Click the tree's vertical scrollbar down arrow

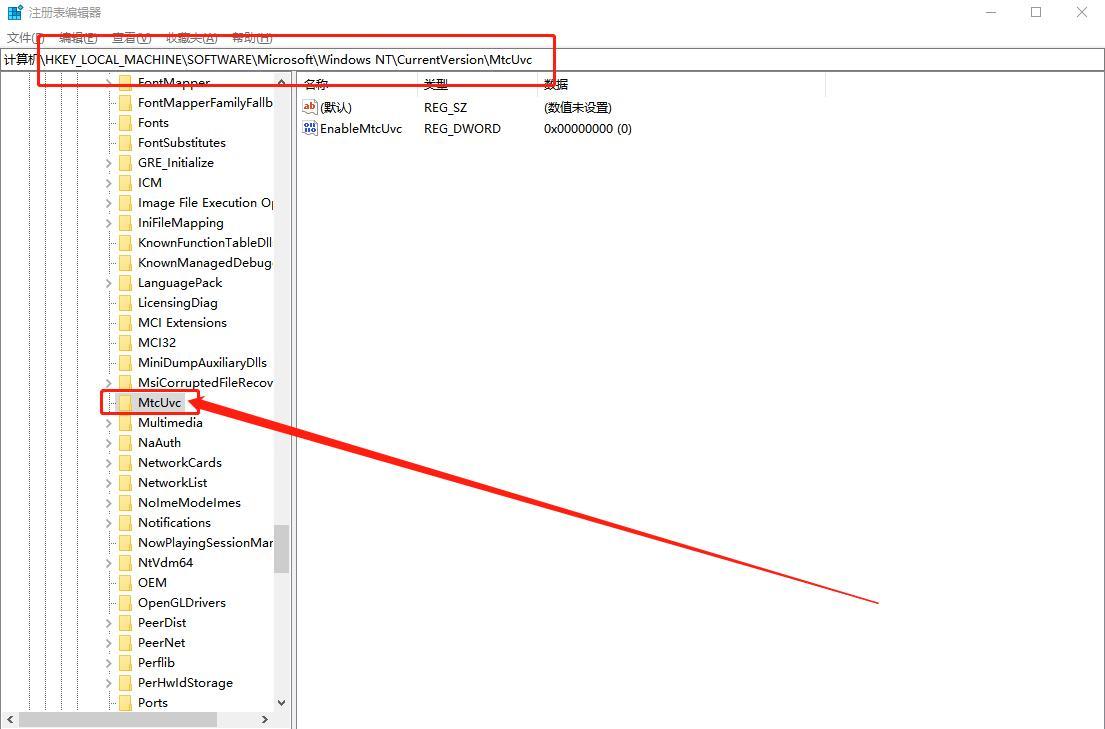pos(281,703)
